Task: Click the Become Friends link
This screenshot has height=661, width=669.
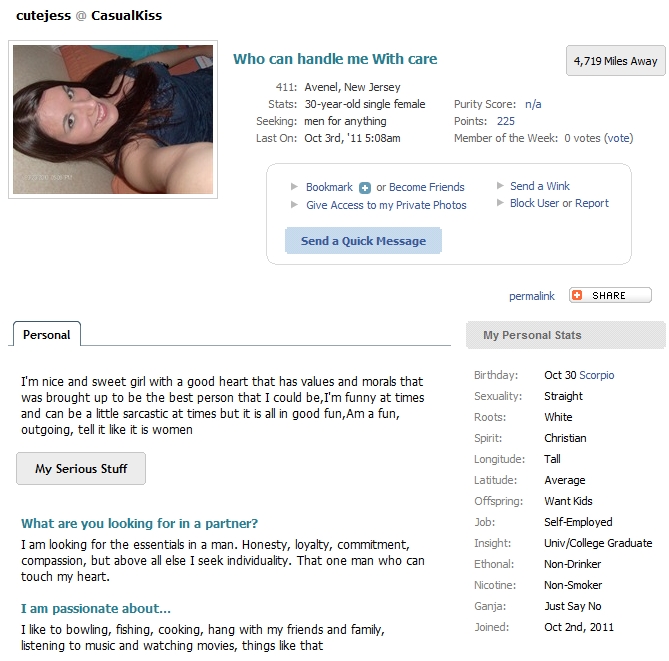Action: pyautogui.click(x=427, y=187)
